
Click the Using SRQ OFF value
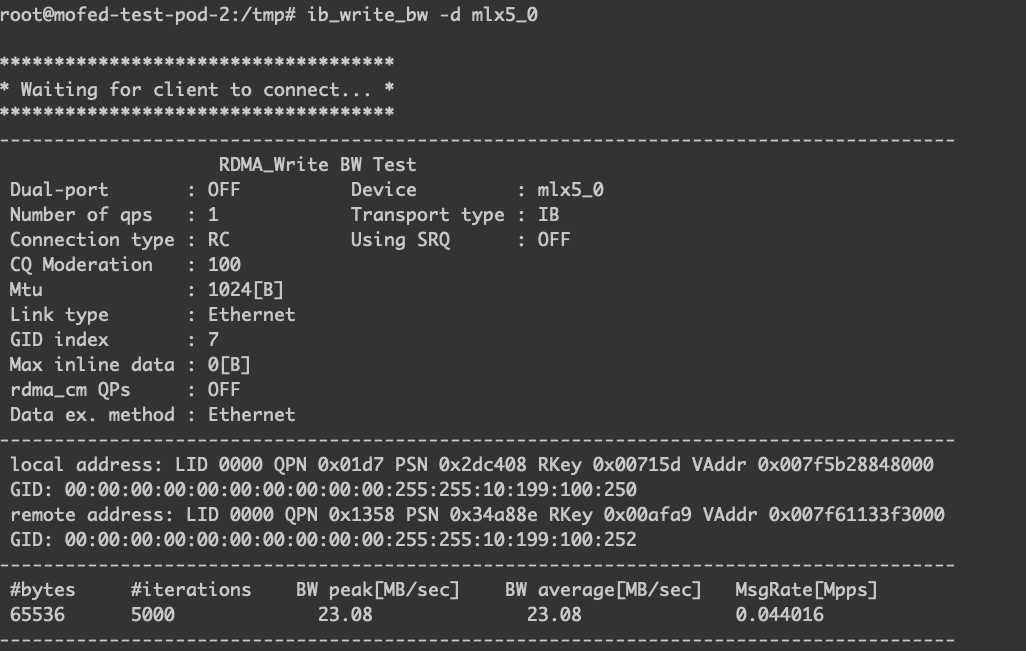553,239
